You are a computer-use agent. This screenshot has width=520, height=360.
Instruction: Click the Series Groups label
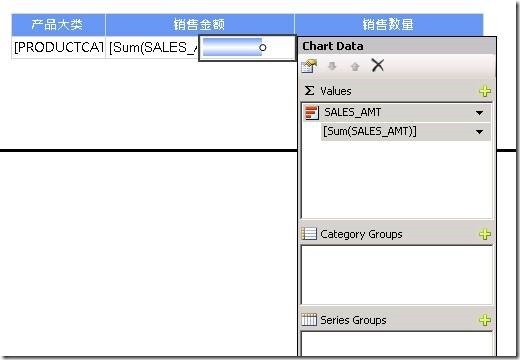click(x=353, y=320)
